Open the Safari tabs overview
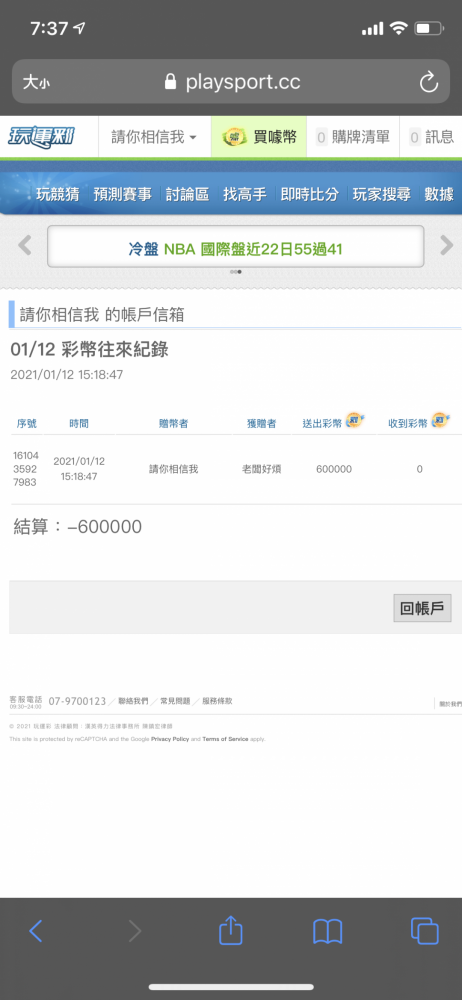Image resolution: width=462 pixels, height=1000 pixels. (x=424, y=931)
